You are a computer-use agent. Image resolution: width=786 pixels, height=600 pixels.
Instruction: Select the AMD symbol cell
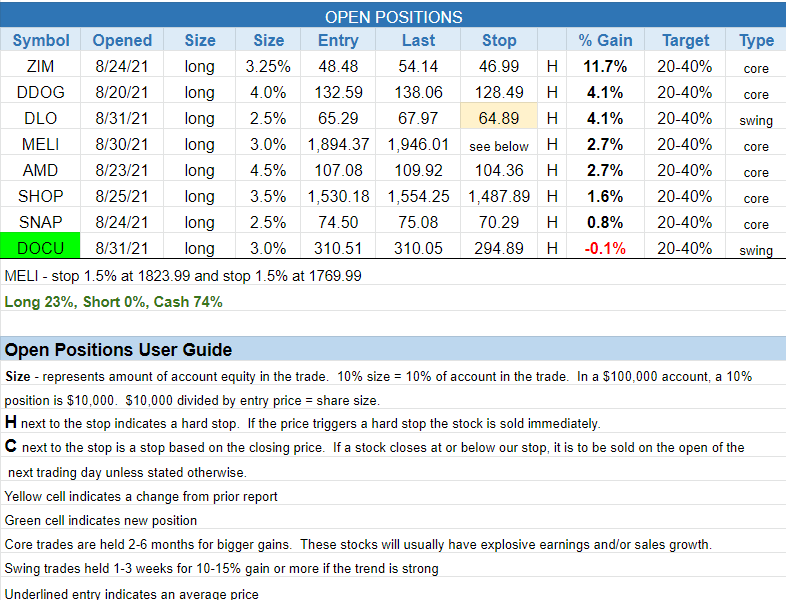41,170
